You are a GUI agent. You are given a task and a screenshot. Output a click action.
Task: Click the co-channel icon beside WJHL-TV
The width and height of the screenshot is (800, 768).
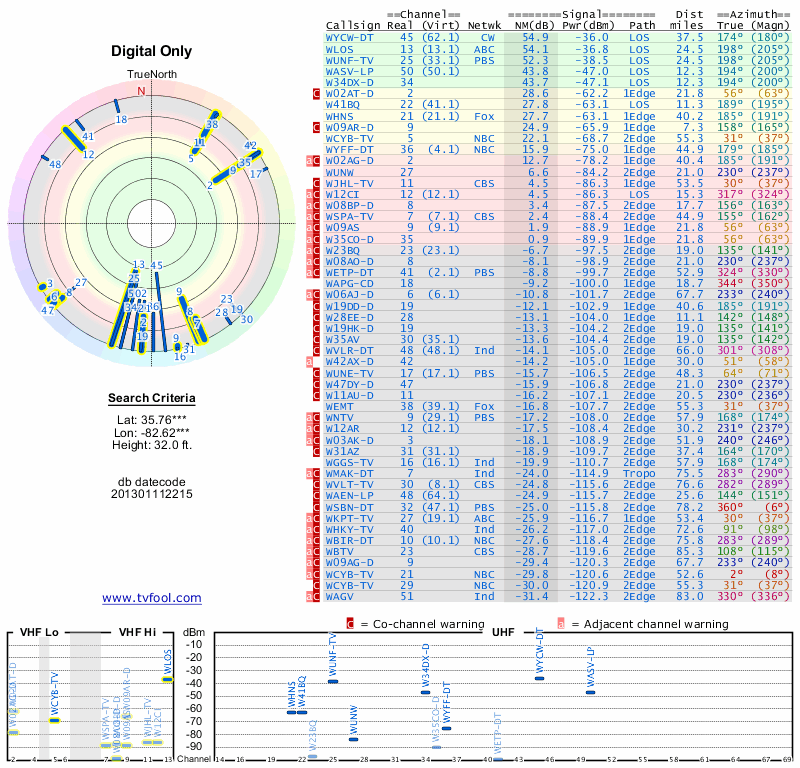316,183
